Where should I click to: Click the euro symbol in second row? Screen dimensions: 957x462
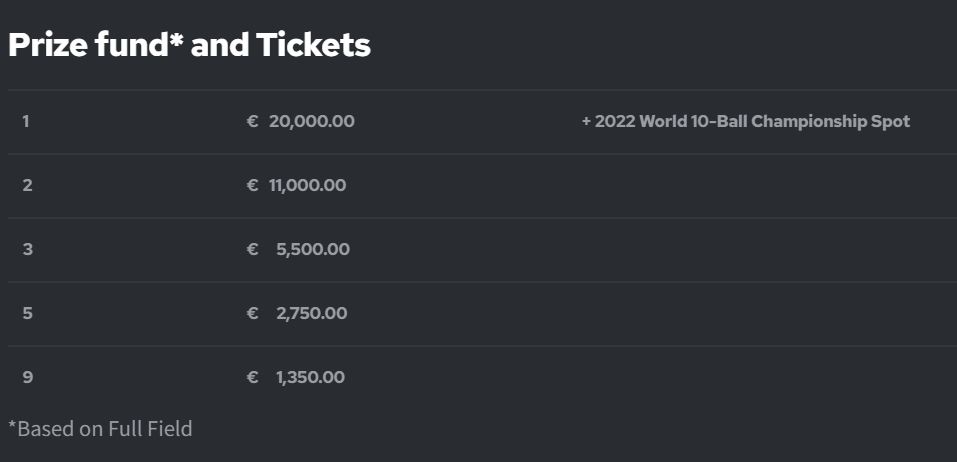click(253, 186)
